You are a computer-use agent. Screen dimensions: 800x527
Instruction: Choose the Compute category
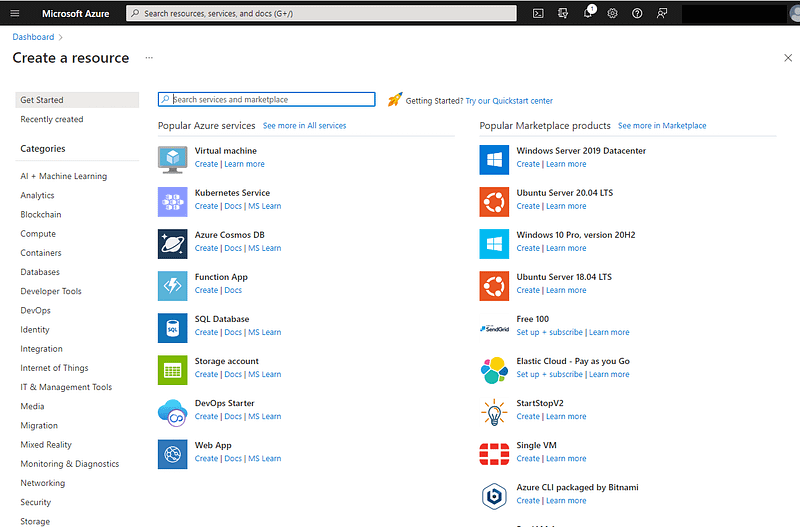pos(38,234)
